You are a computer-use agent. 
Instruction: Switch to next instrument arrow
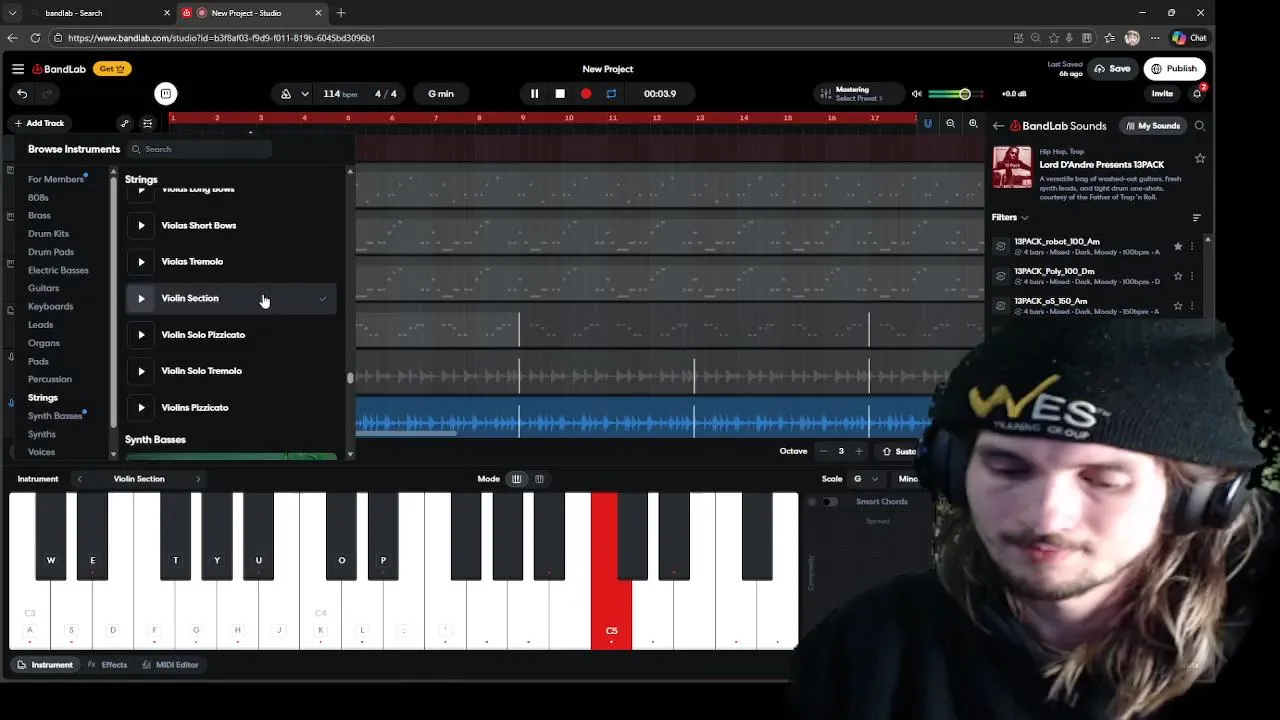198,479
